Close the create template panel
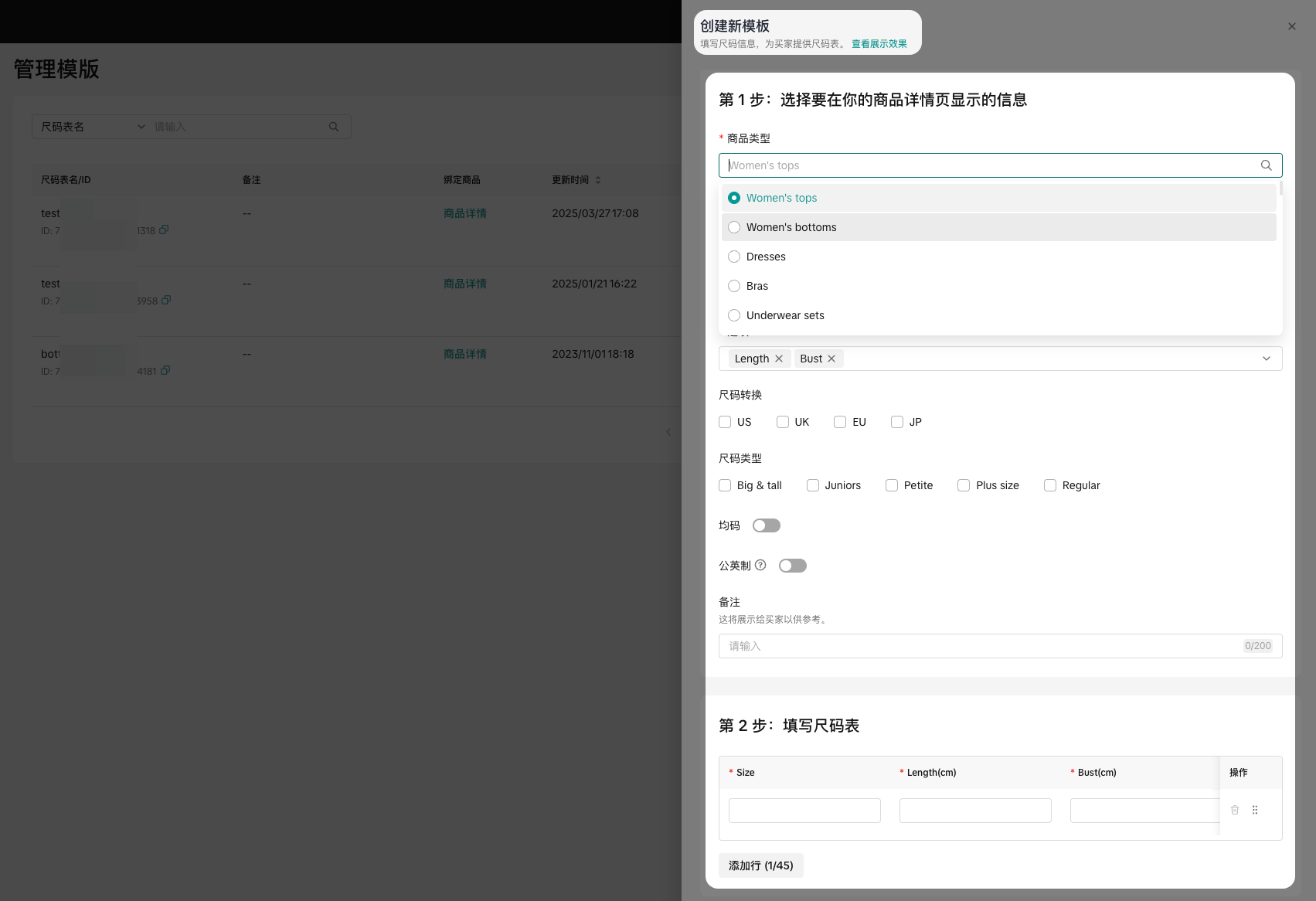The image size is (1316, 901). point(1291,26)
